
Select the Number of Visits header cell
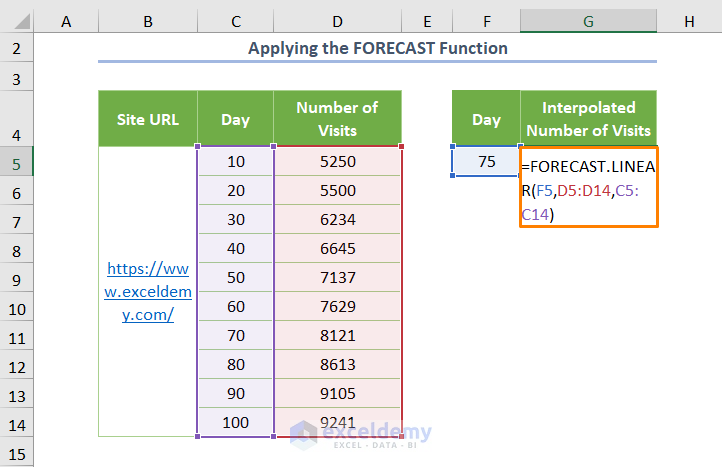(337, 119)
